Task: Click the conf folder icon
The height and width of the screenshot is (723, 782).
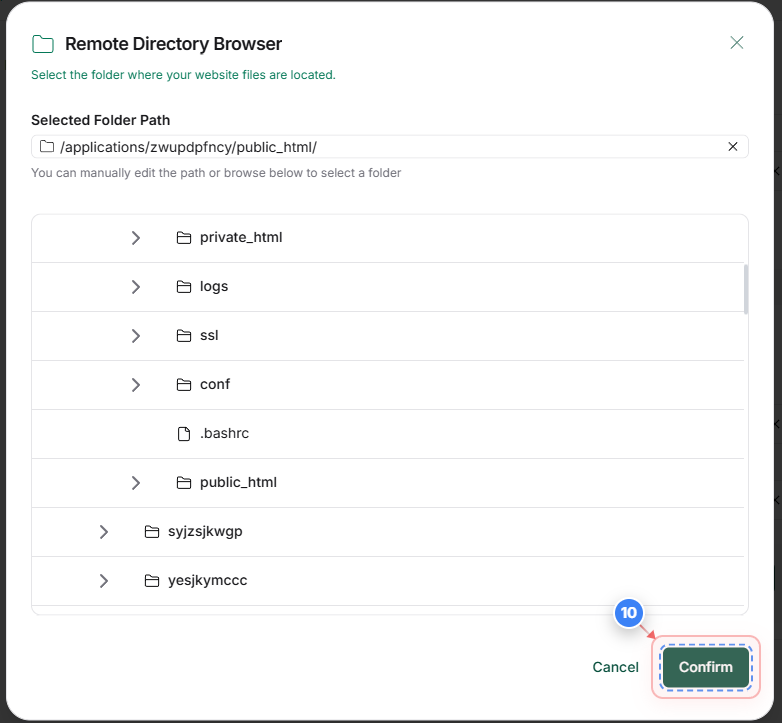Action: (x=184, y=384)
